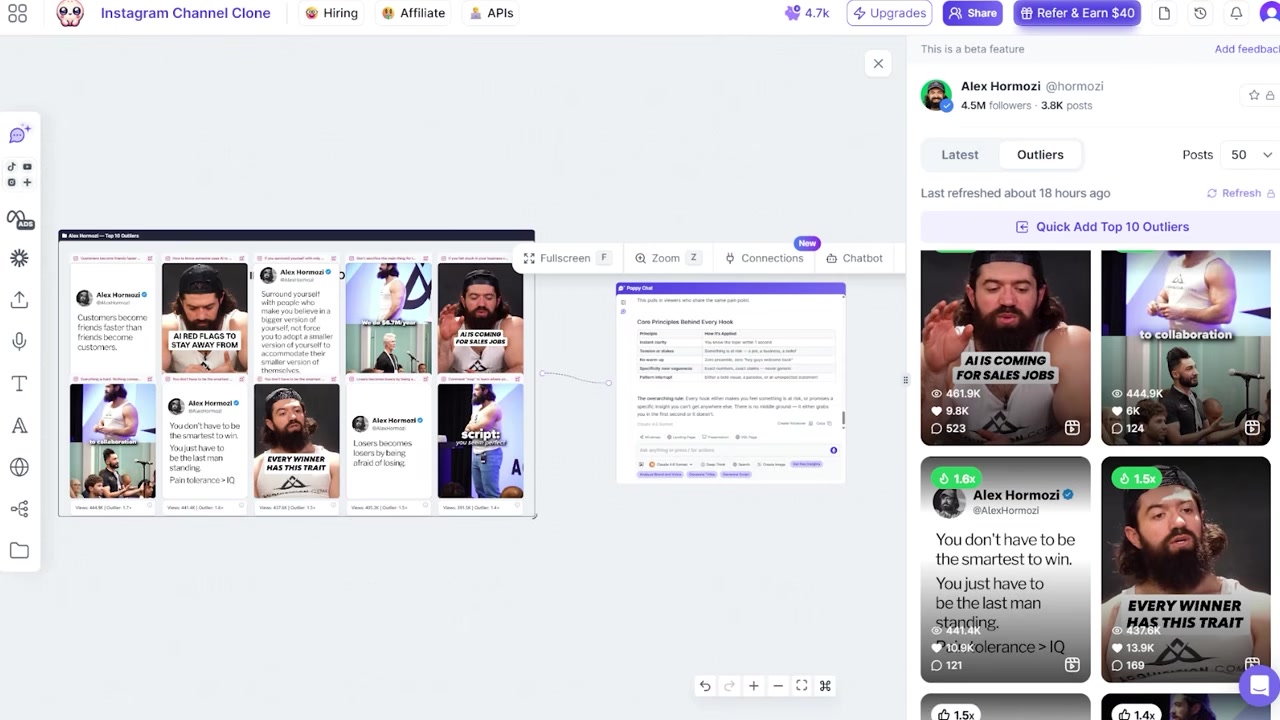Select the serif font text tool

[19, 426]
